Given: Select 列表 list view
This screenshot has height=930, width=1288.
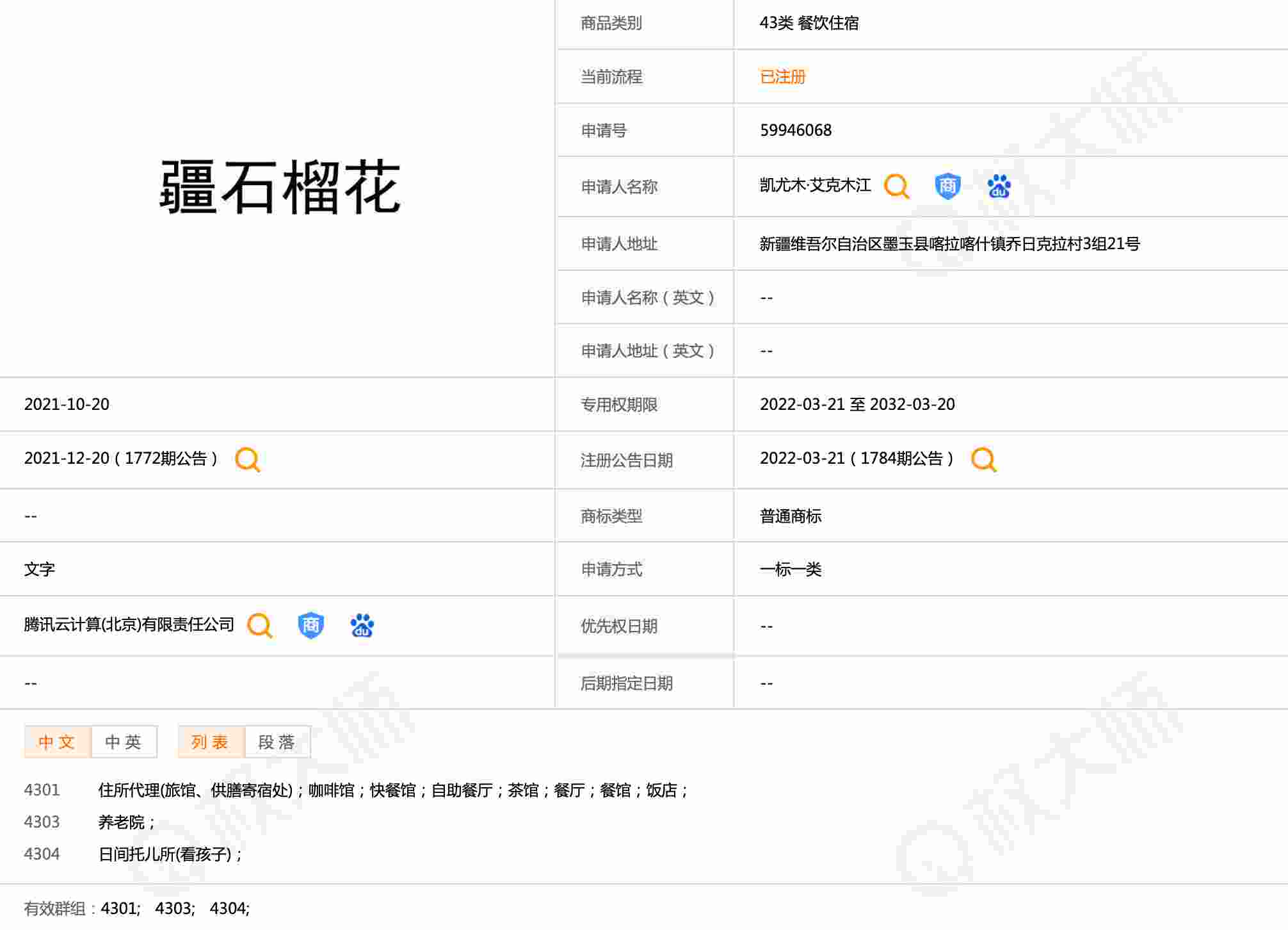Looking at the screenshot, I should point(211,742).
